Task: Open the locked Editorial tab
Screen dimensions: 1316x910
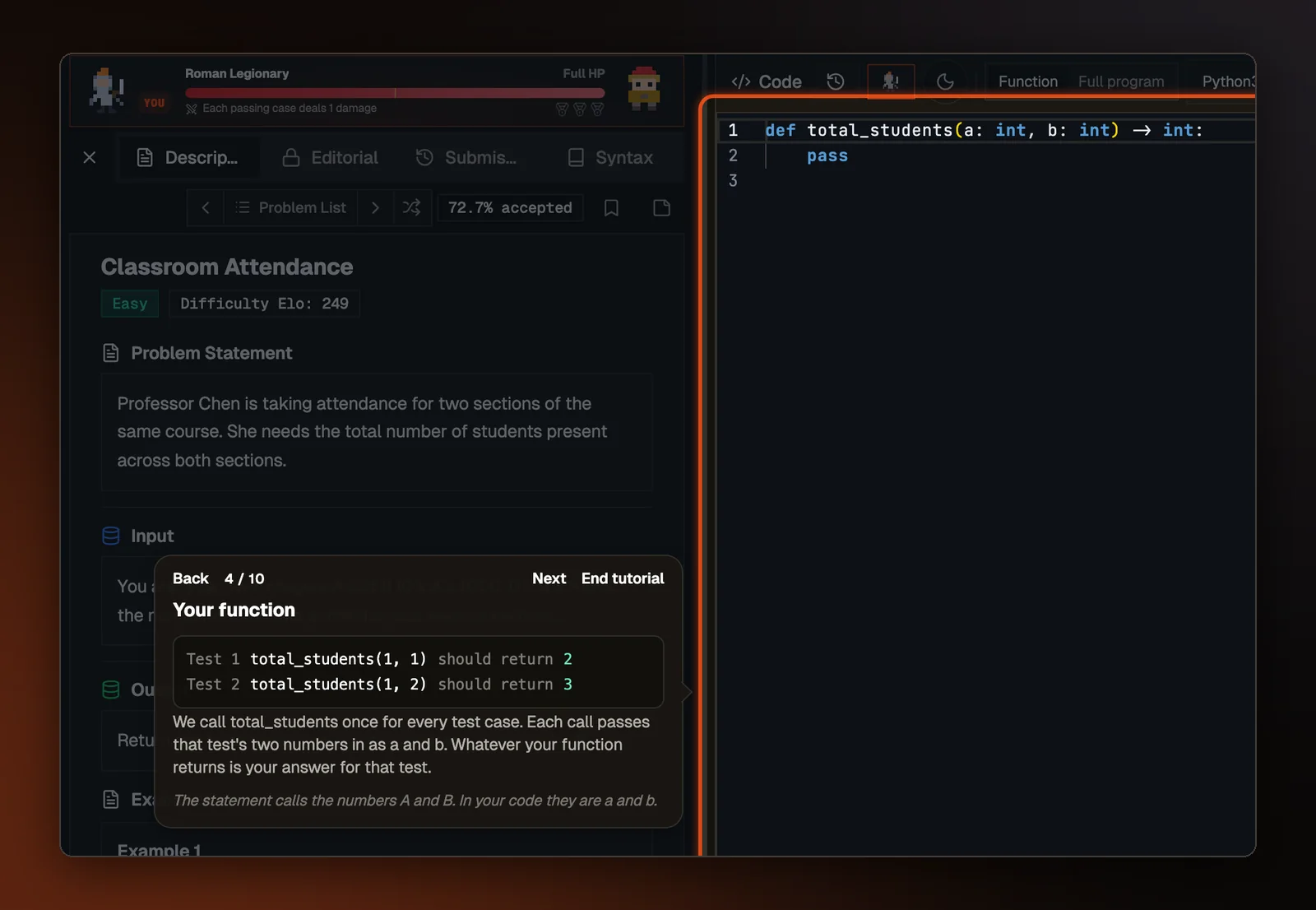Action: [330, 158]
